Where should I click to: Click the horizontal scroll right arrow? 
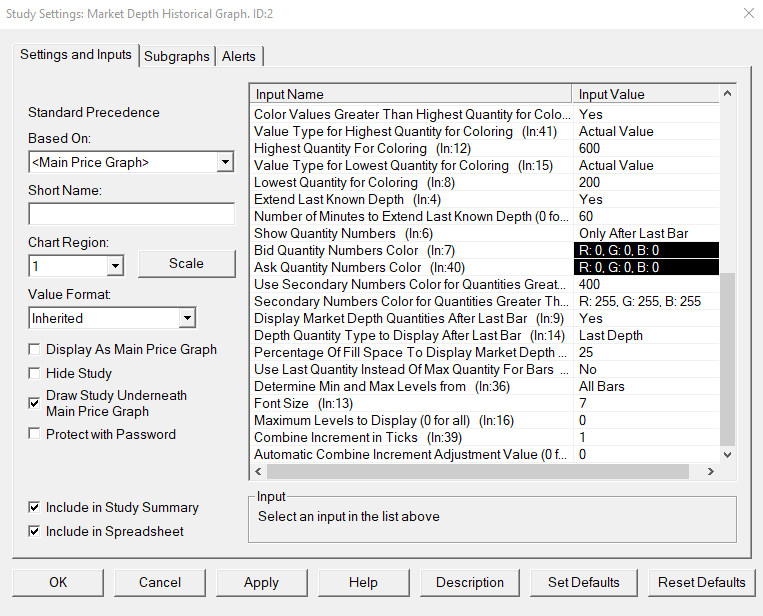click(x=711, y=471)
